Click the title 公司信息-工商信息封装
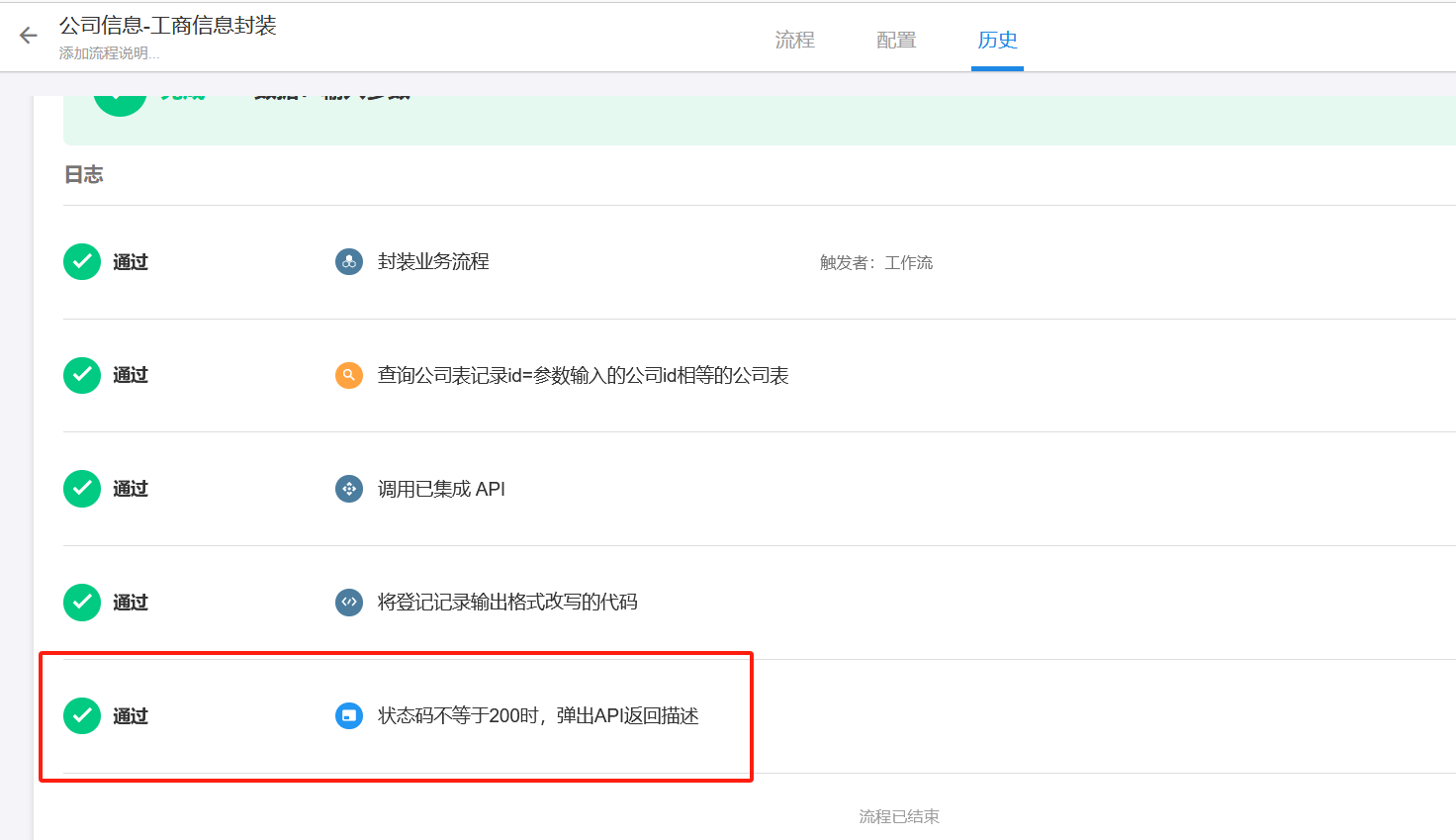Screen dimensions: 1456x840 click(167, 26)
